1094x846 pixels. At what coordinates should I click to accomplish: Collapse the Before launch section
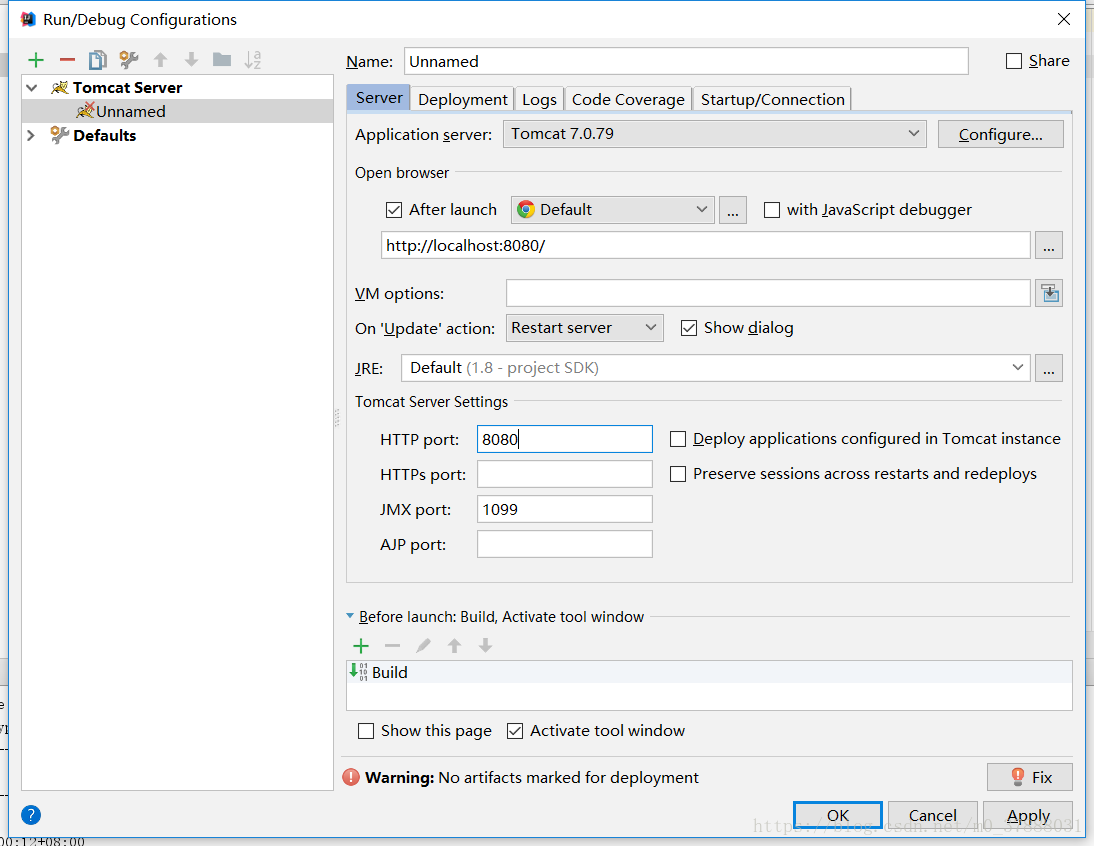tap(350, 616)
